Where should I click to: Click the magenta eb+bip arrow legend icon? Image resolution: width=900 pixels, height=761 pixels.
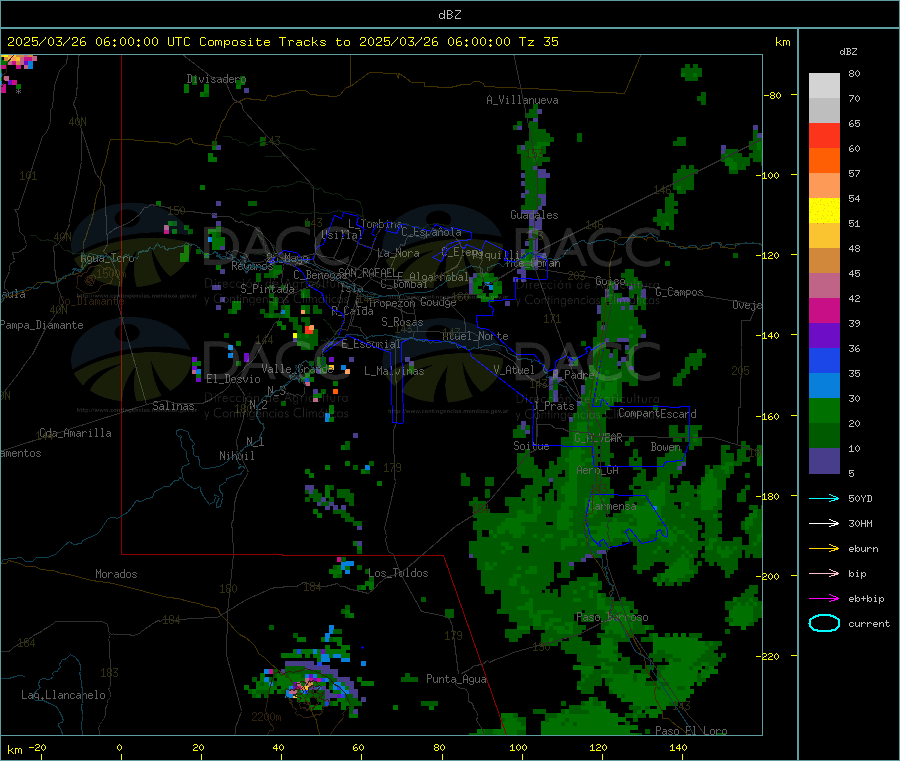[824, 599]
